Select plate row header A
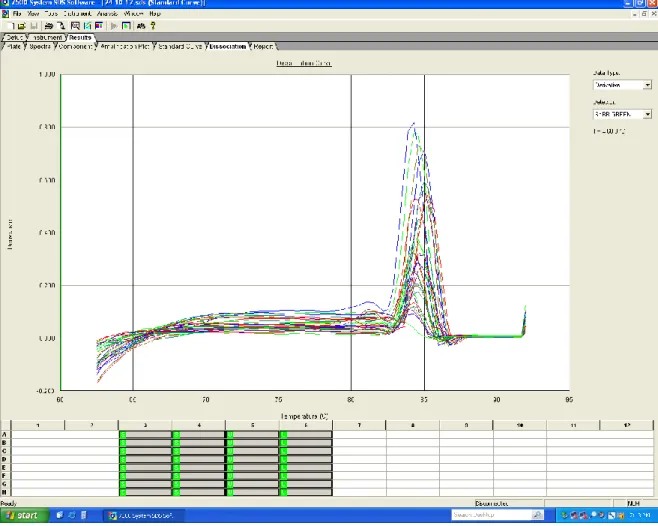The width and height of the screenshot is (658, 526). pyautogui.click(x=5, y=434)
